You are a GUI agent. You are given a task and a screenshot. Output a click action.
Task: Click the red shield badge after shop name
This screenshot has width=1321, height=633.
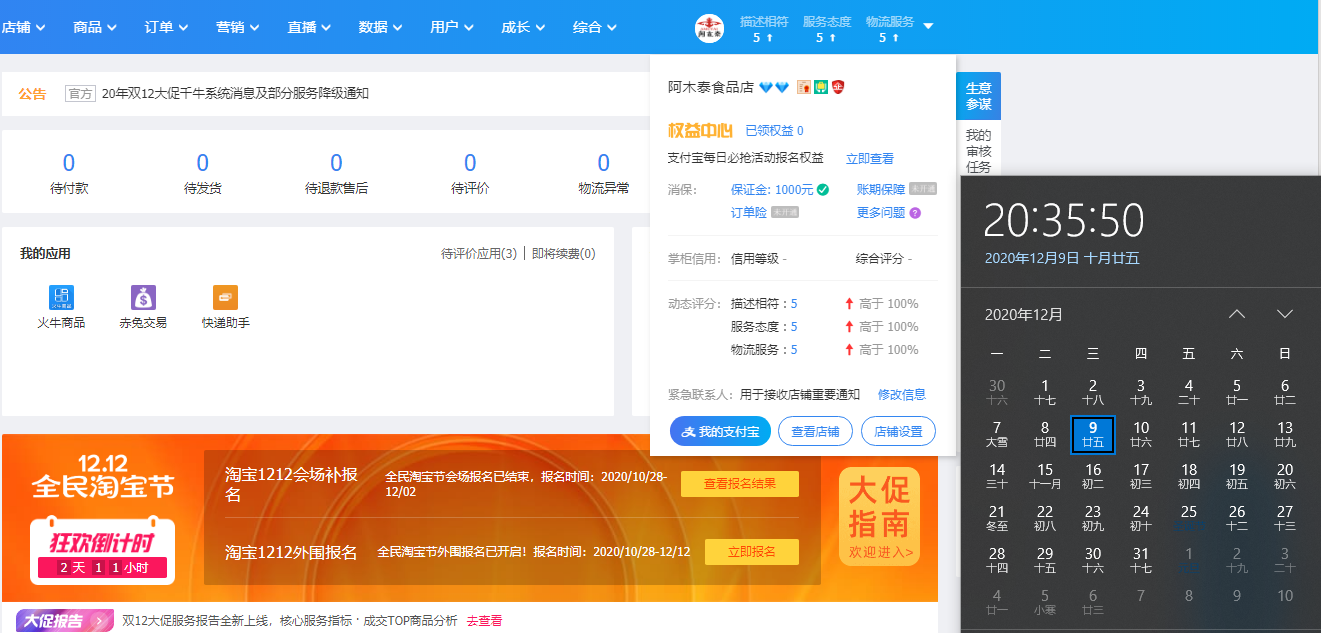point(838,88)
